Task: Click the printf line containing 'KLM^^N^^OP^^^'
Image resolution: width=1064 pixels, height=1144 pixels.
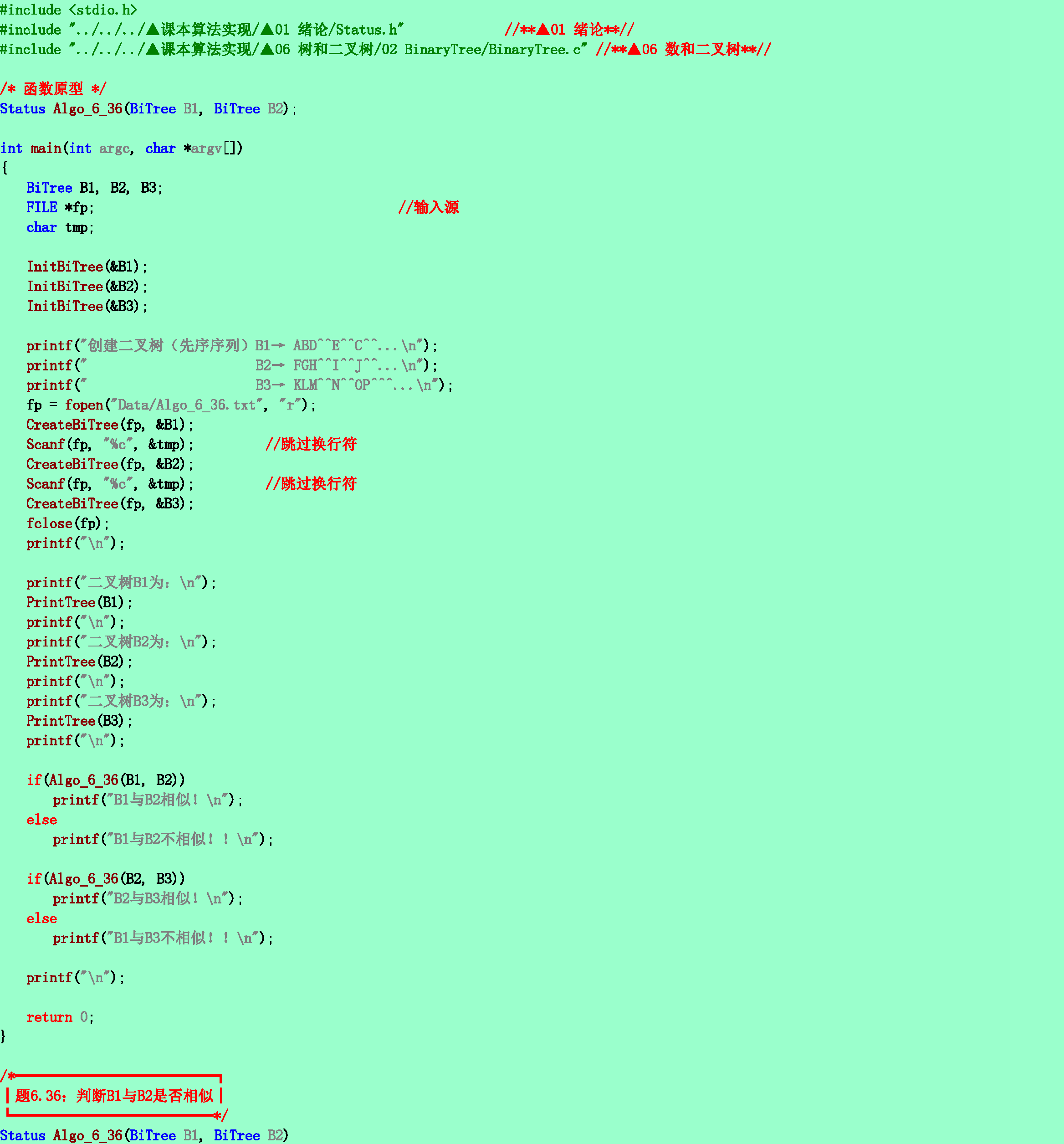Action: click(240, 385)
